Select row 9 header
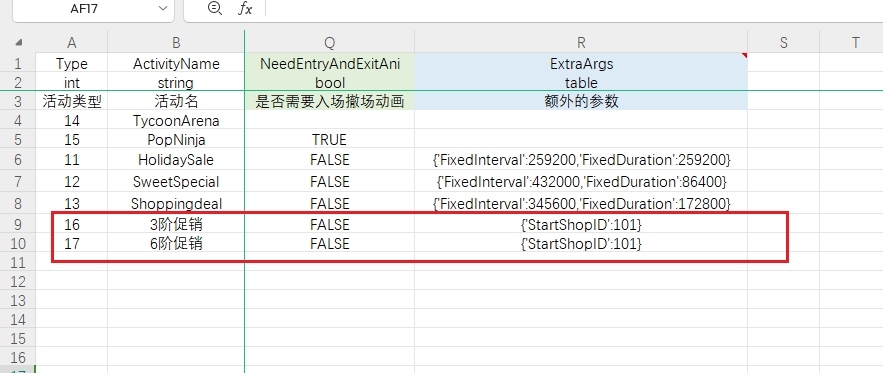This screenshot has width=883, height=373. click(x=18, y=224)
